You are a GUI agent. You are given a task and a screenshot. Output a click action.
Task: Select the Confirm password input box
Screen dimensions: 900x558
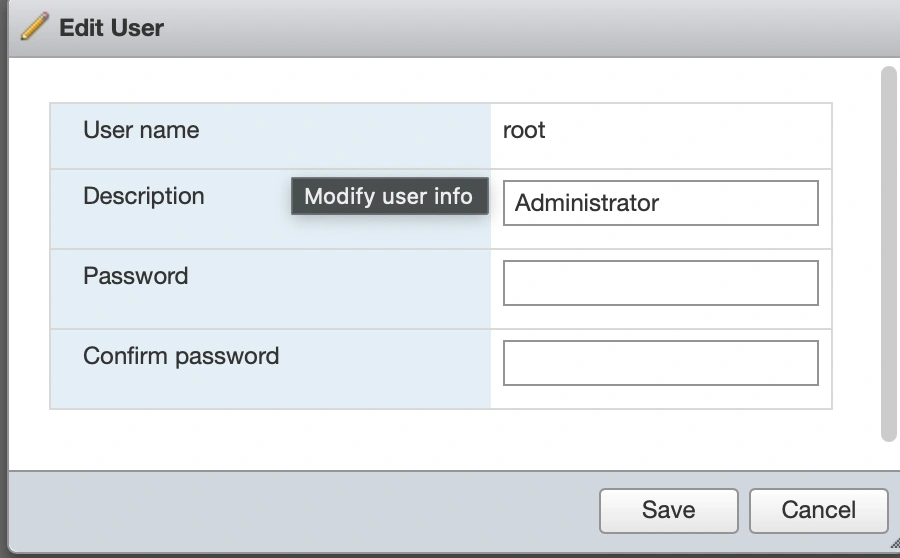660,363
